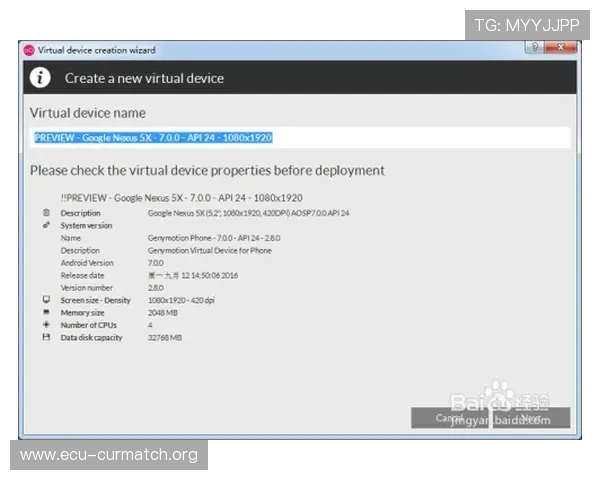
Task: Click the '1080x1920 - 420 dpi' value
Action: (181, 300)
